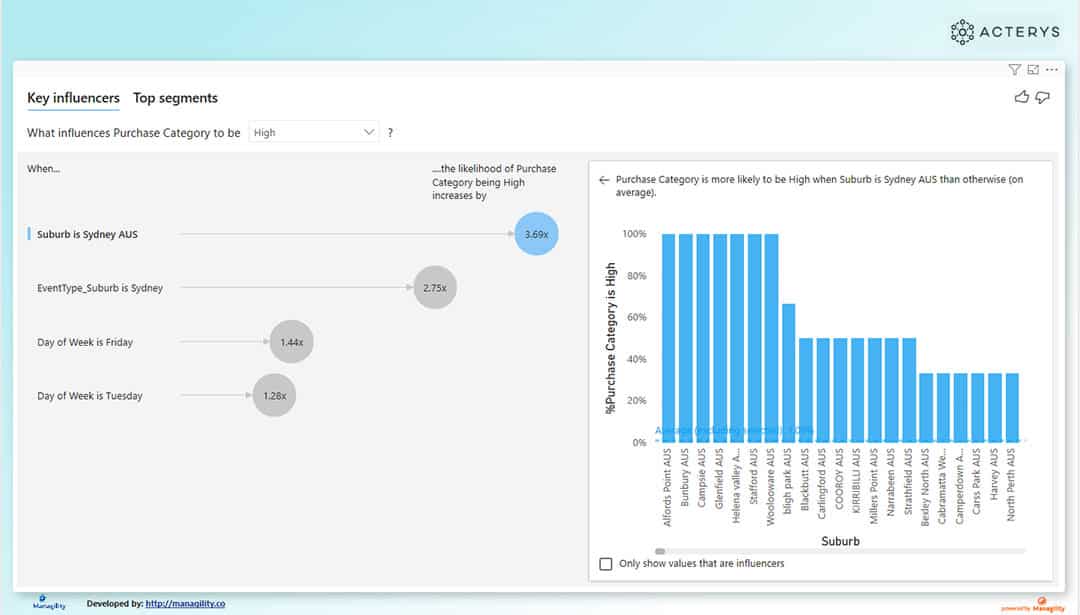1080x615 pixels.
Task: Click the back arrow in the chart panel
Action: pyautogui.click(x=604, y=180)
